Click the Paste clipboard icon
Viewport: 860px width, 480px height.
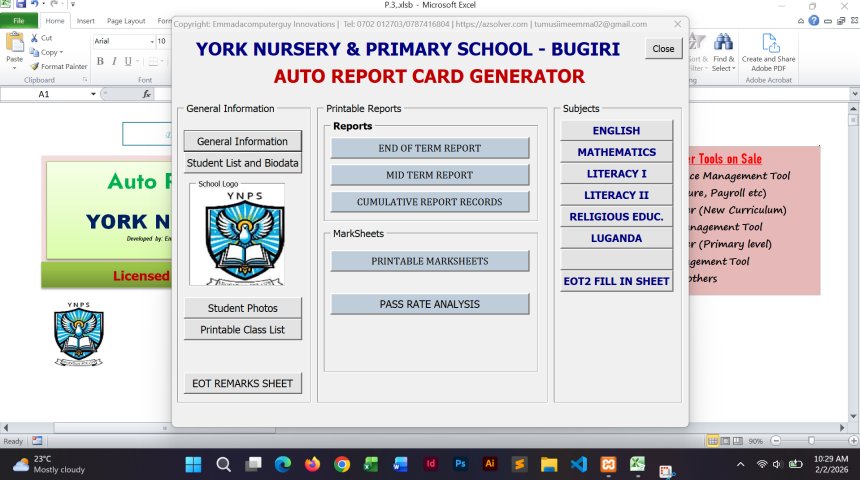14,44
